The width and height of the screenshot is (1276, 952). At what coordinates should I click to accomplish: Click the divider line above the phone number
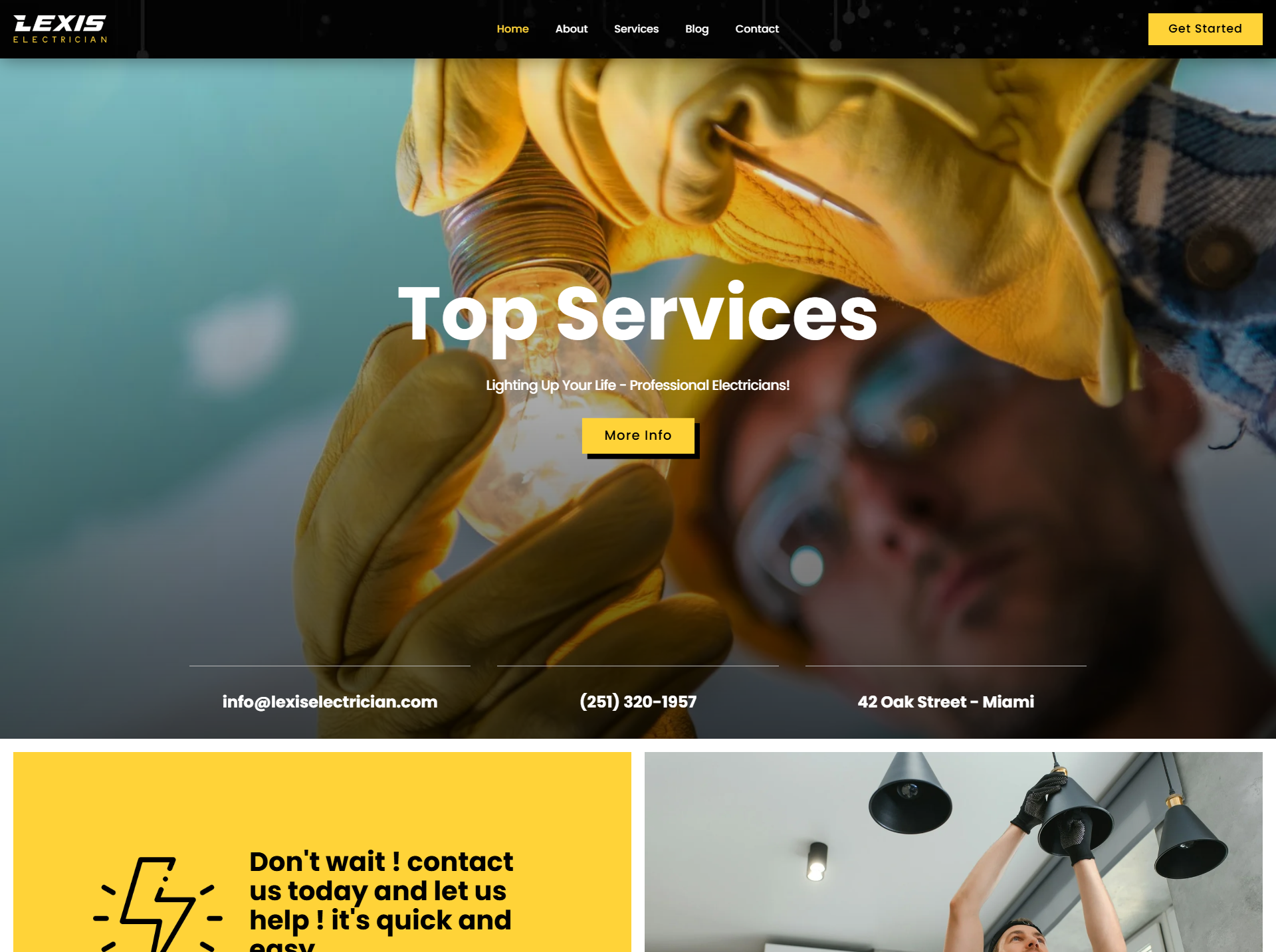638,666
